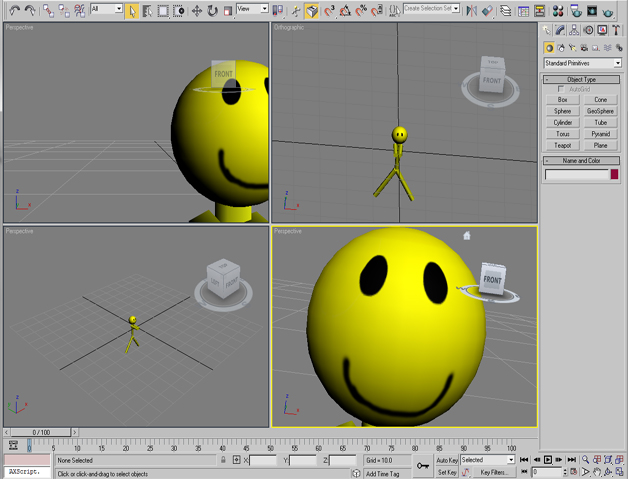Select the Select and Rotate tool
The height and width of the screenshot is (479, 628).
(212, 10)
